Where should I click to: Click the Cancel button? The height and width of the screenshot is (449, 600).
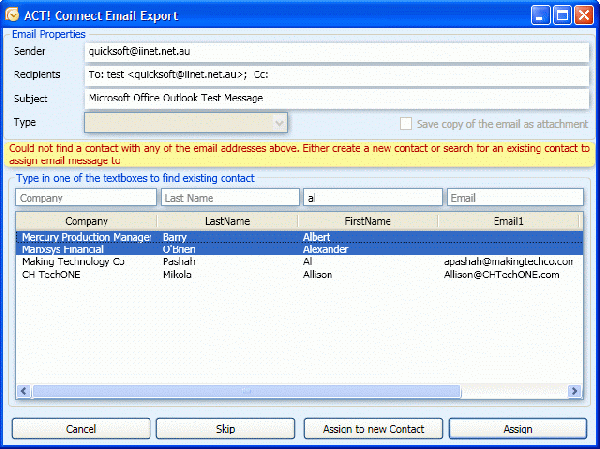[81, 429]
